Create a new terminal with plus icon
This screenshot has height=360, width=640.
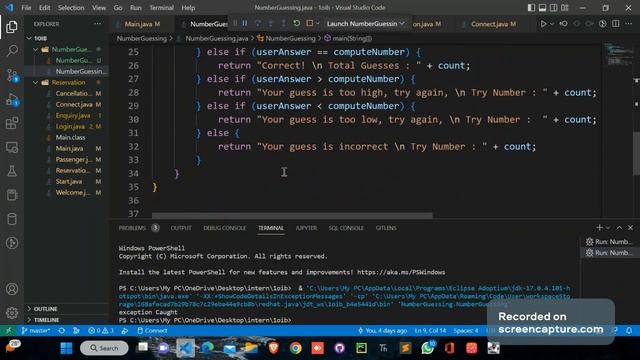coord(599,228)
